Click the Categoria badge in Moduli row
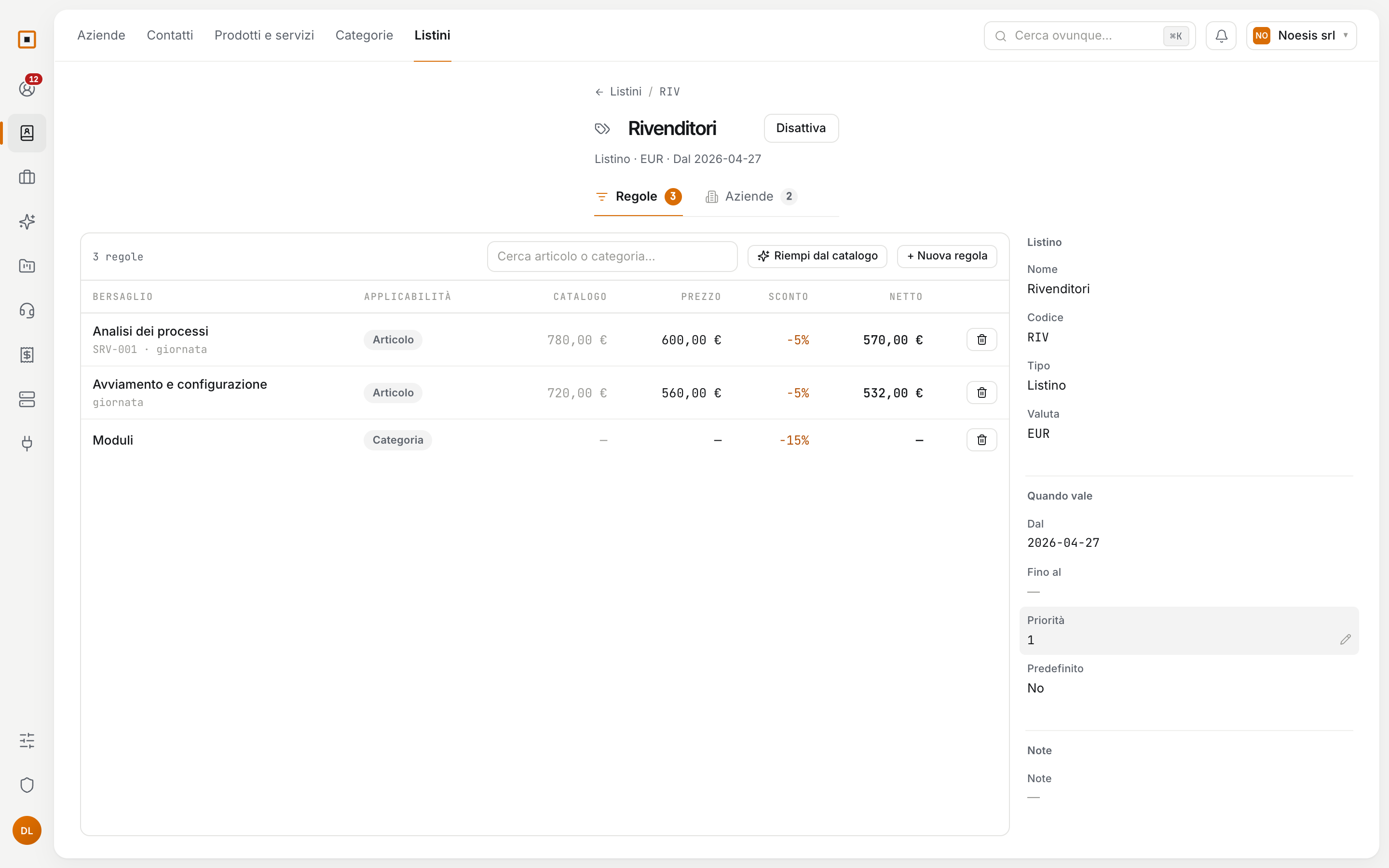1389x868 pixels. [398, 440]
